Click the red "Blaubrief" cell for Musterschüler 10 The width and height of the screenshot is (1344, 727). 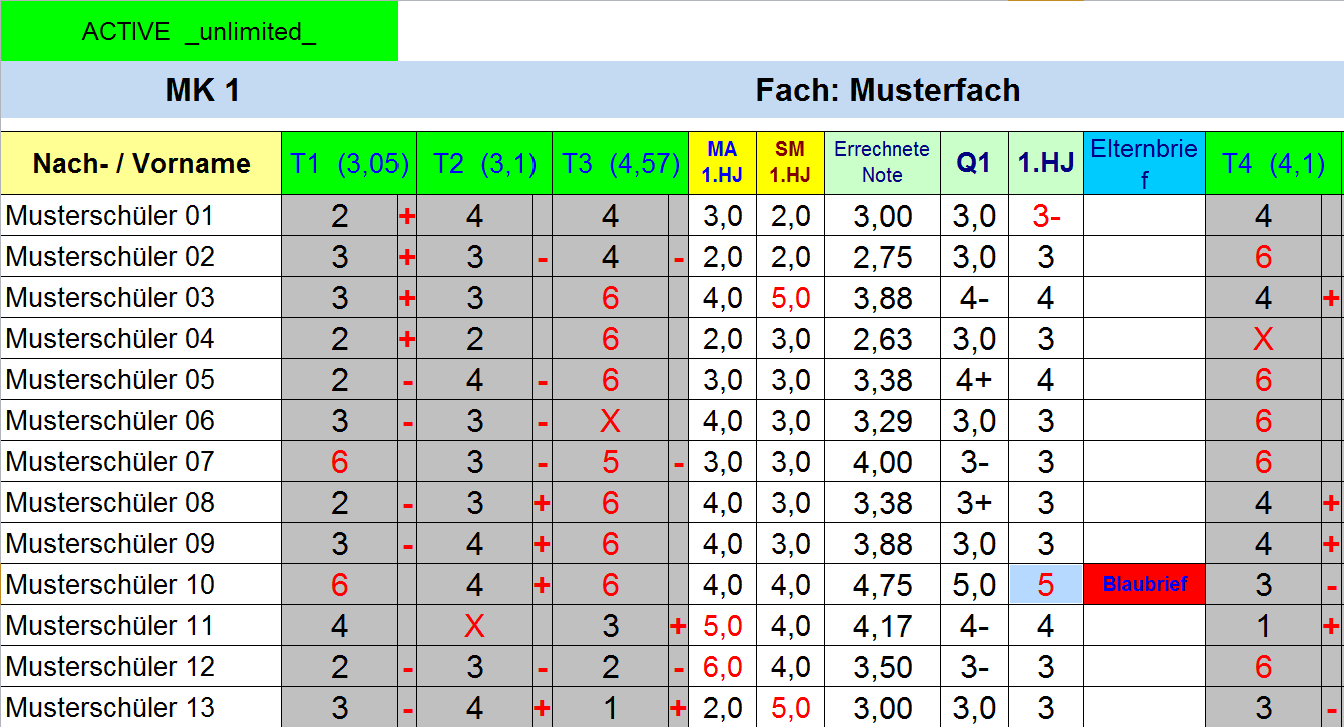point(1144,585)
